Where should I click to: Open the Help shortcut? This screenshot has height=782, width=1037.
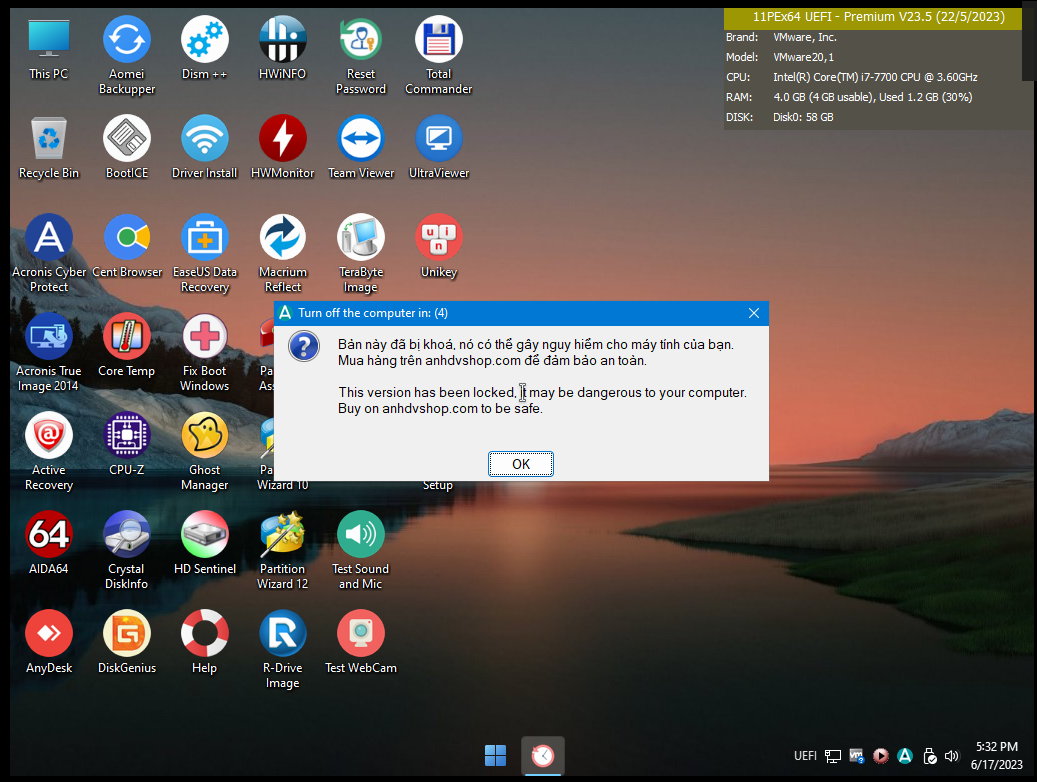pyautogui.click(x=204, y=642)
